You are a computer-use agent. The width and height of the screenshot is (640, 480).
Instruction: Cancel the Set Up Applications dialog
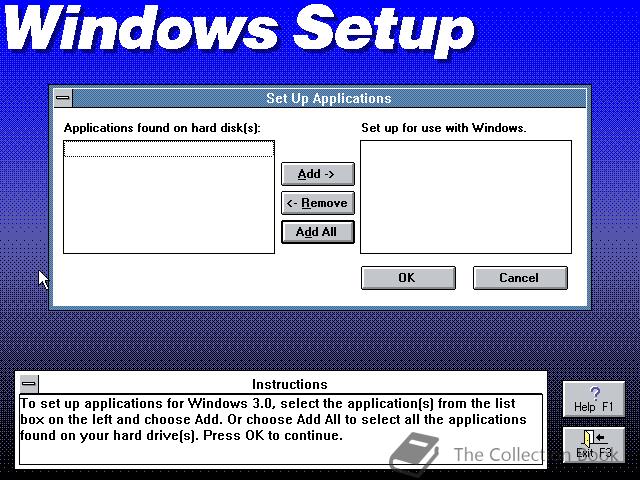tap(520, 278)
